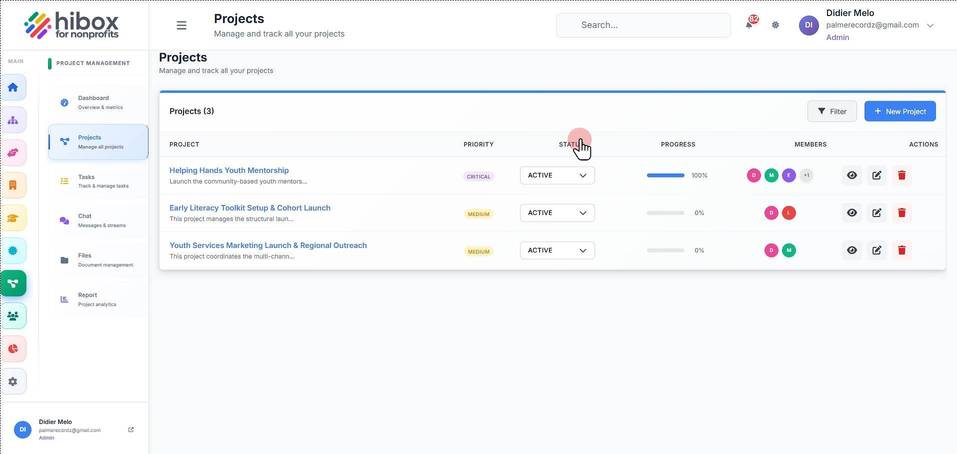Open Report in Project Management menu

98,299
